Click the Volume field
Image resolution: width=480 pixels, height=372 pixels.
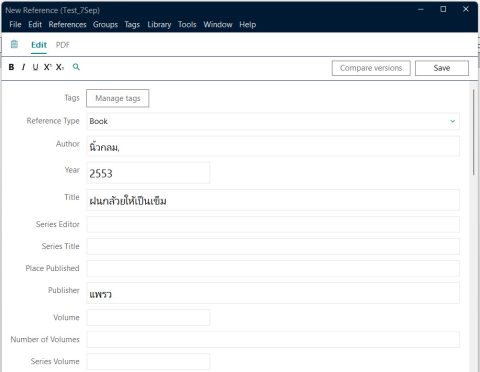click(x=148, y=317)
